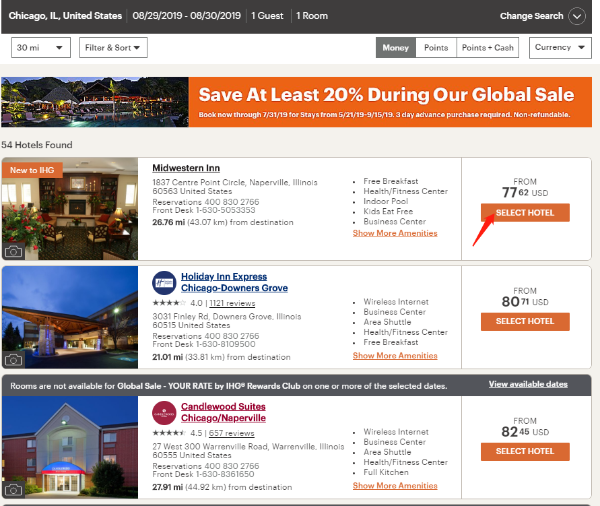The image size is (600, 506).
Task: Click the Chicago, IL, United States destination
Action: [x=65, y=16]
